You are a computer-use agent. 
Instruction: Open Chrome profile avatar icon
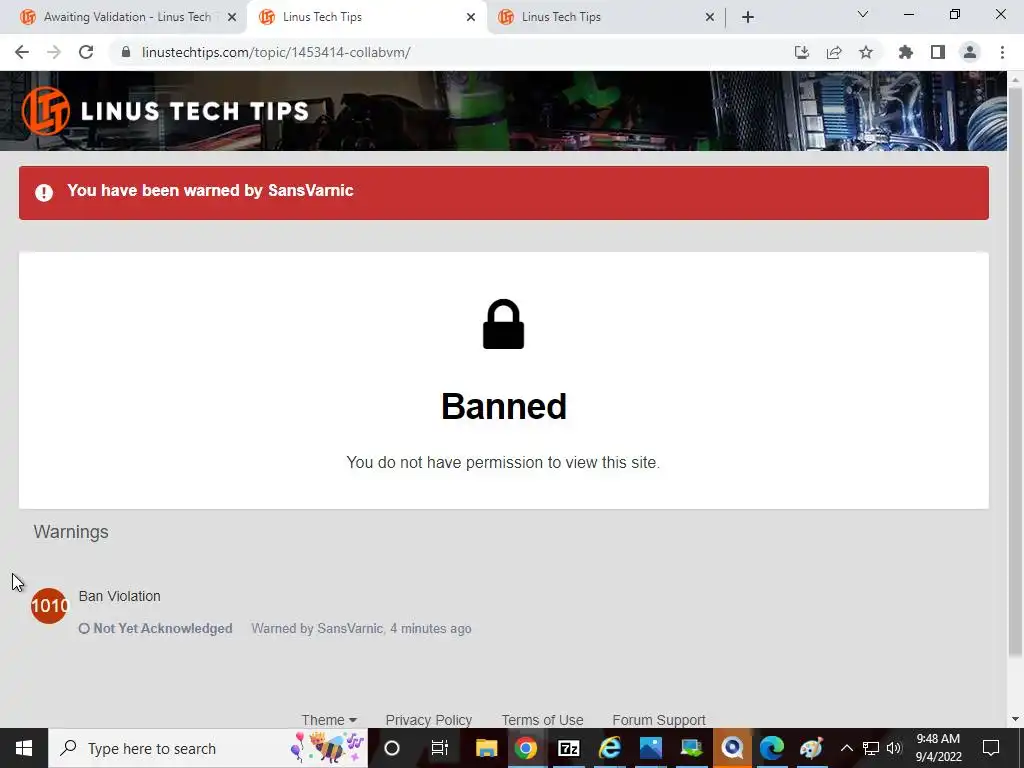point(970,52)
